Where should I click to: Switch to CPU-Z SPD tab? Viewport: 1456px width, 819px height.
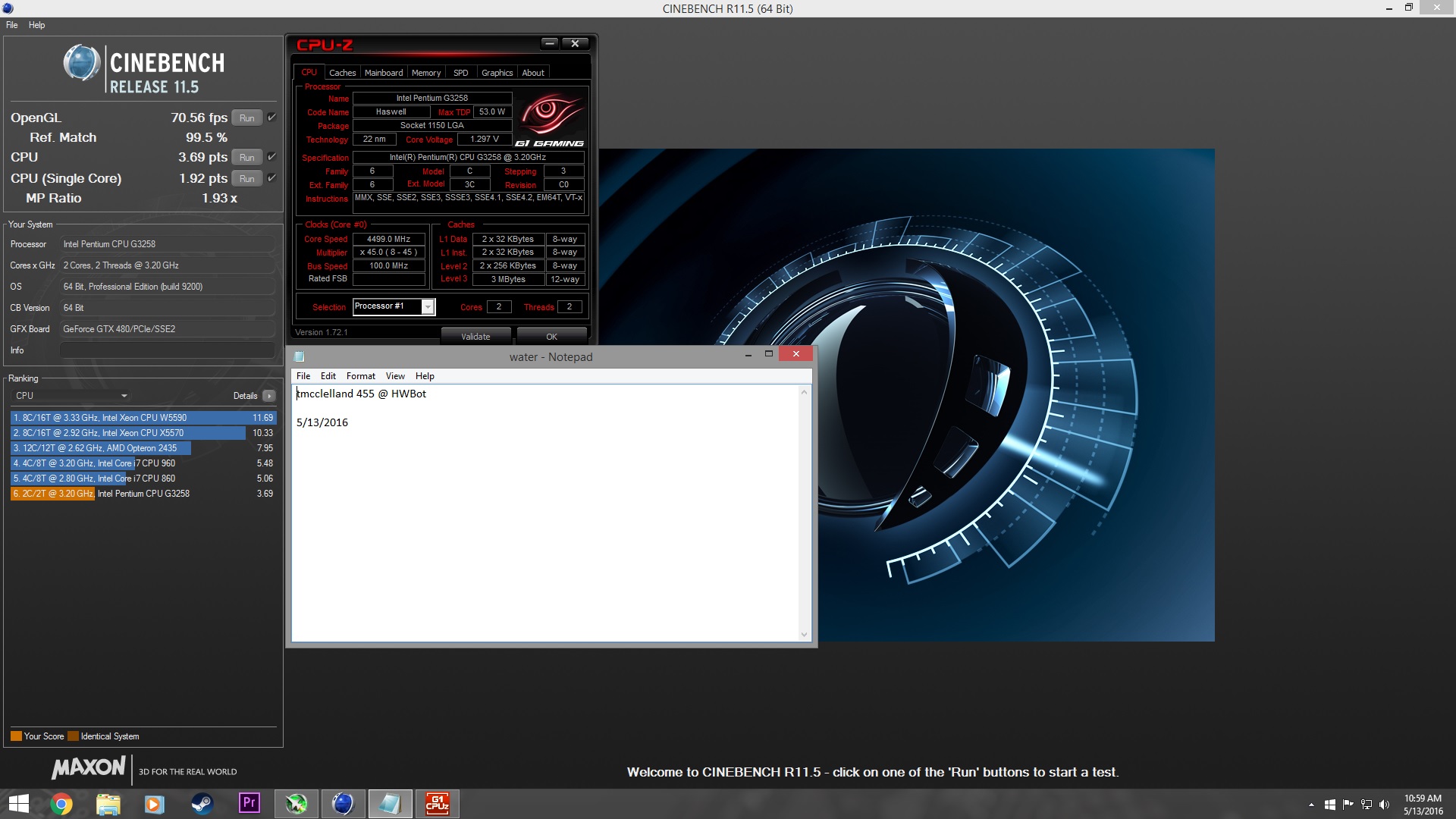[461, 73]
